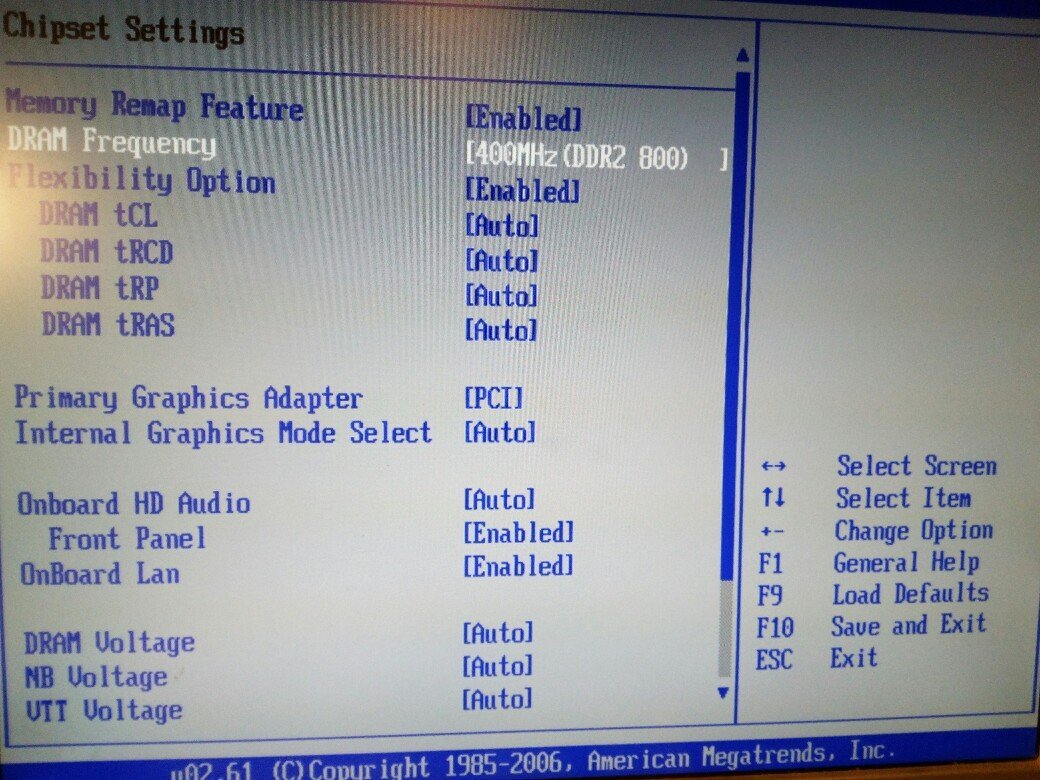This screenshot has height=780, width=1040.
Task: Change the DRAM tRP Auto value
Action: click(x=501, y=296)
